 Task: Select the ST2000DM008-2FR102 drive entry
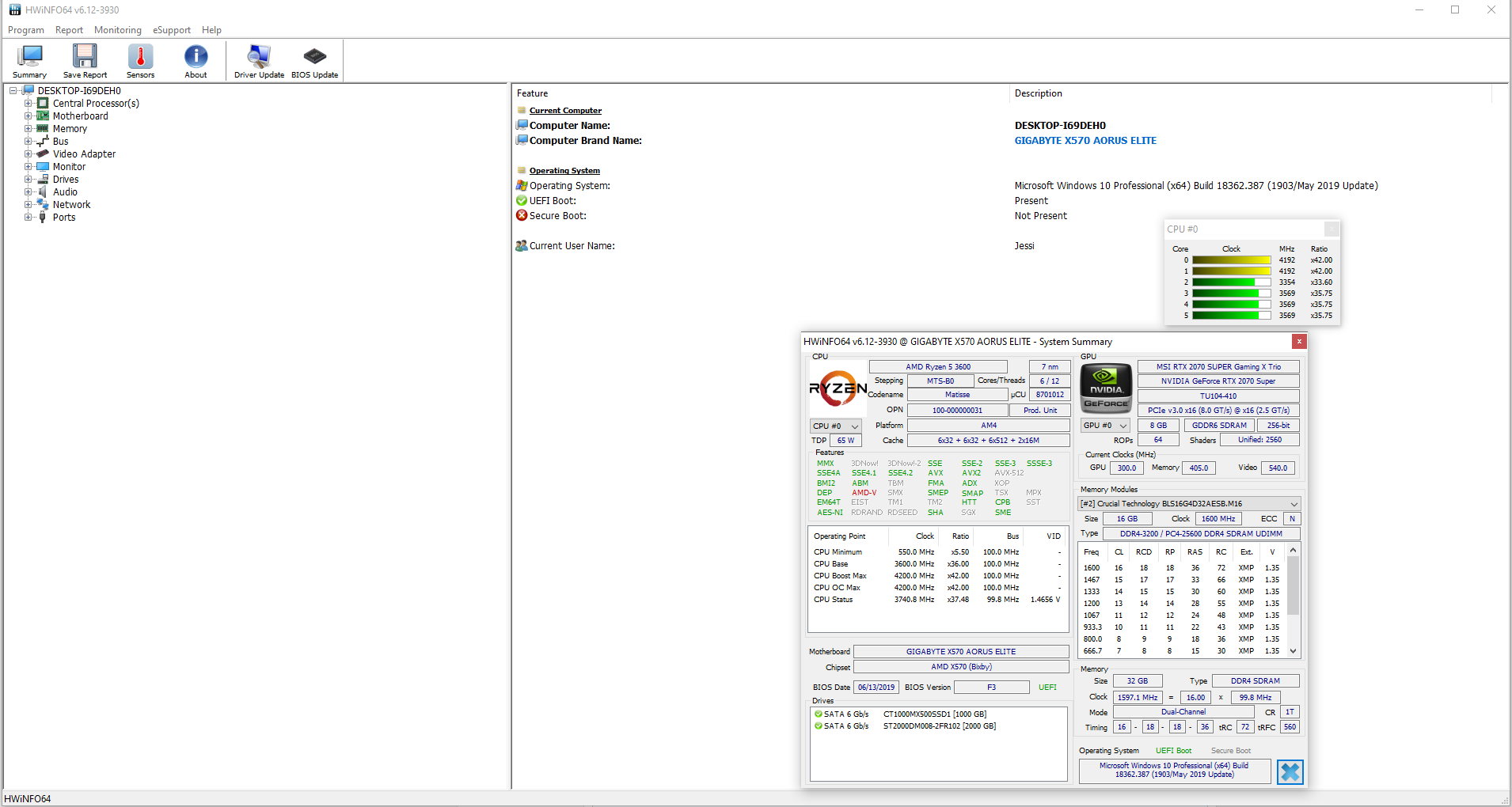pos(939,726)
